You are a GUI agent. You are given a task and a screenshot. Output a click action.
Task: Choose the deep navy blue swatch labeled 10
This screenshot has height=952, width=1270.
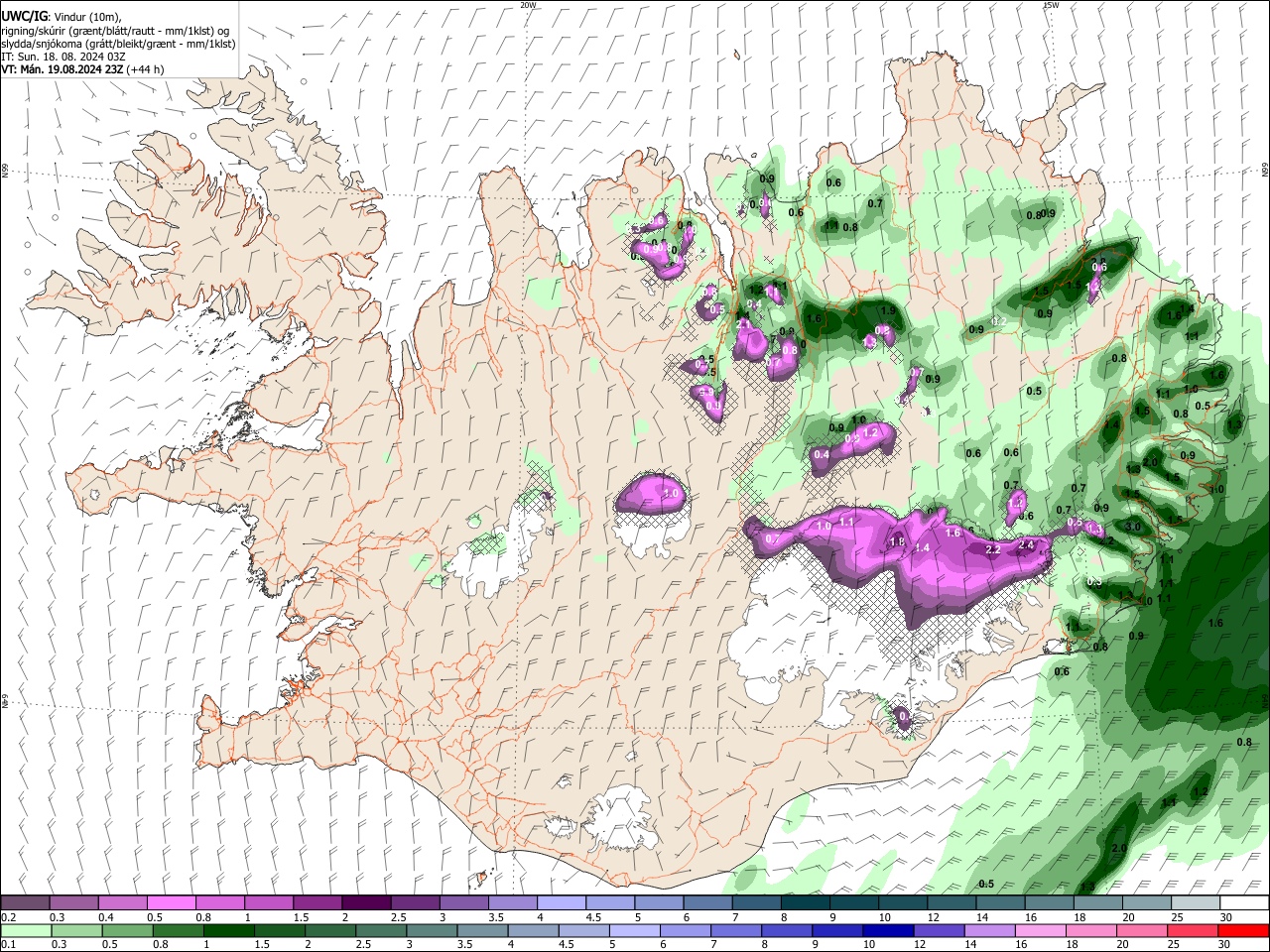pyautogui.click(x=888, y=930)
